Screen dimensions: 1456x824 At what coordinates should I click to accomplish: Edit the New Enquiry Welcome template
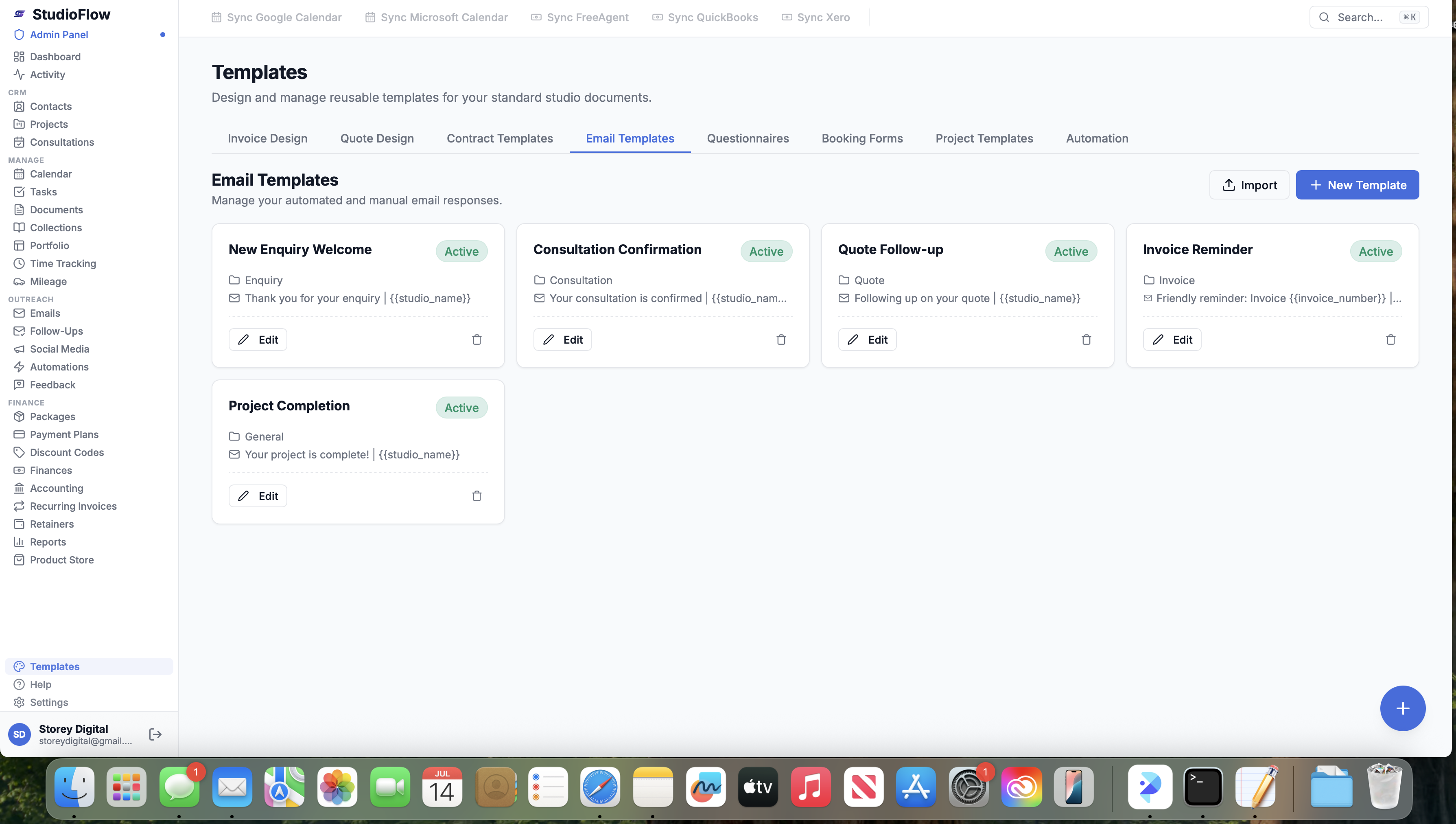coord(258,340)
